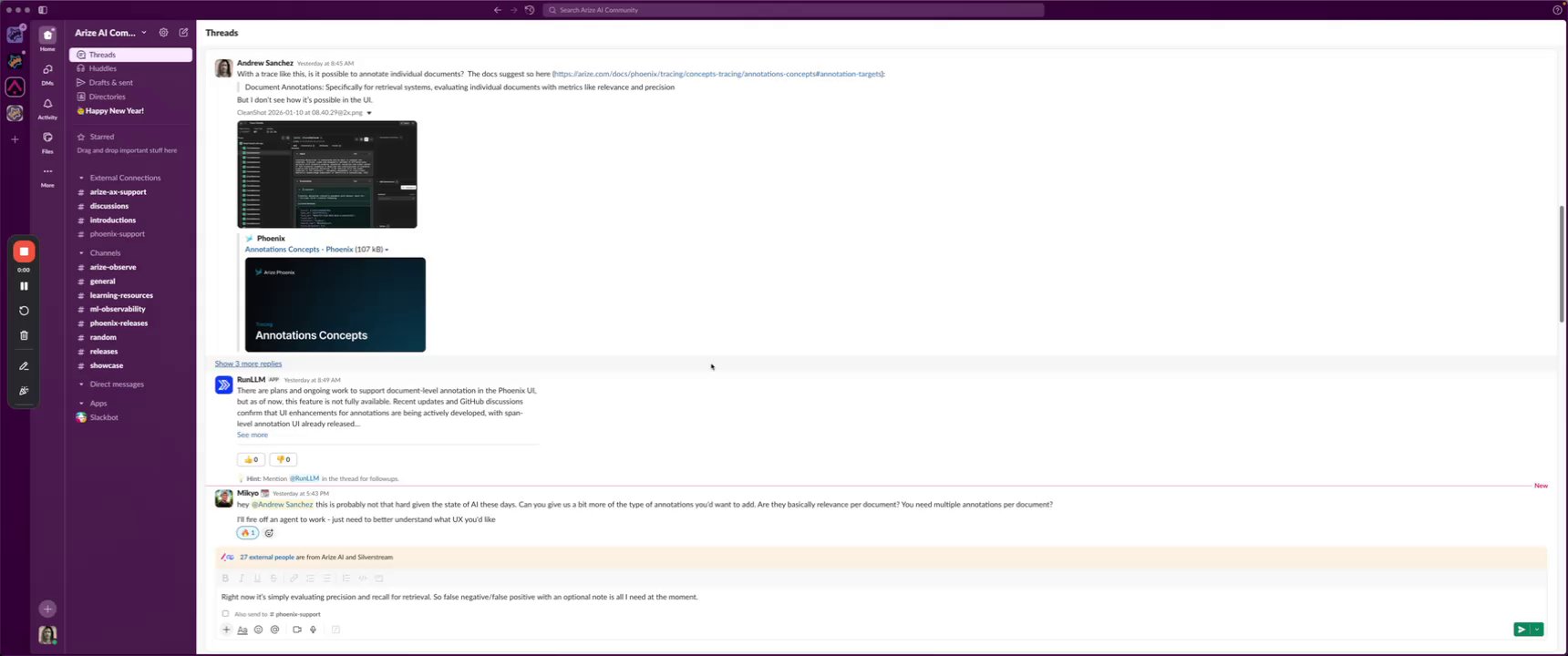Open the emoji picker in composer
The width and height of the screenshot is (1568, 656).
click(258, 630)
